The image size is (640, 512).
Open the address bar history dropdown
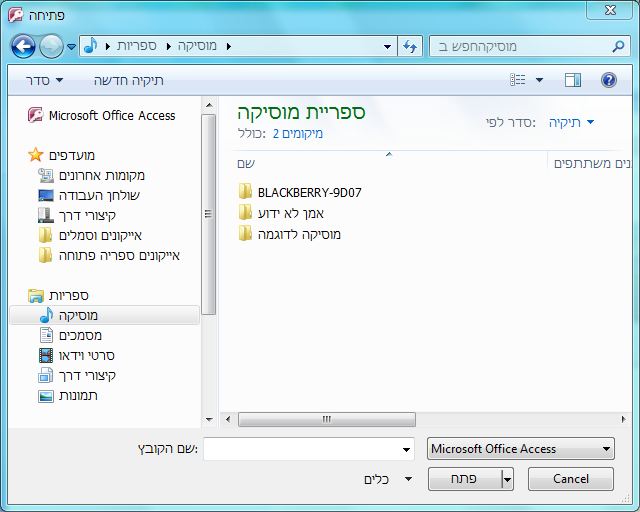coord(388,47)
